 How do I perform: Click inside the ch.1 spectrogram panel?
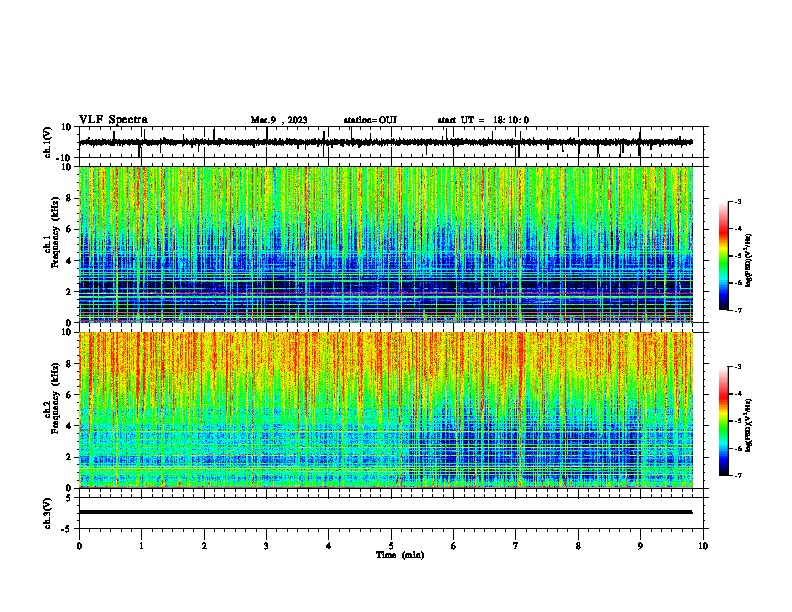tap(386, 244)
